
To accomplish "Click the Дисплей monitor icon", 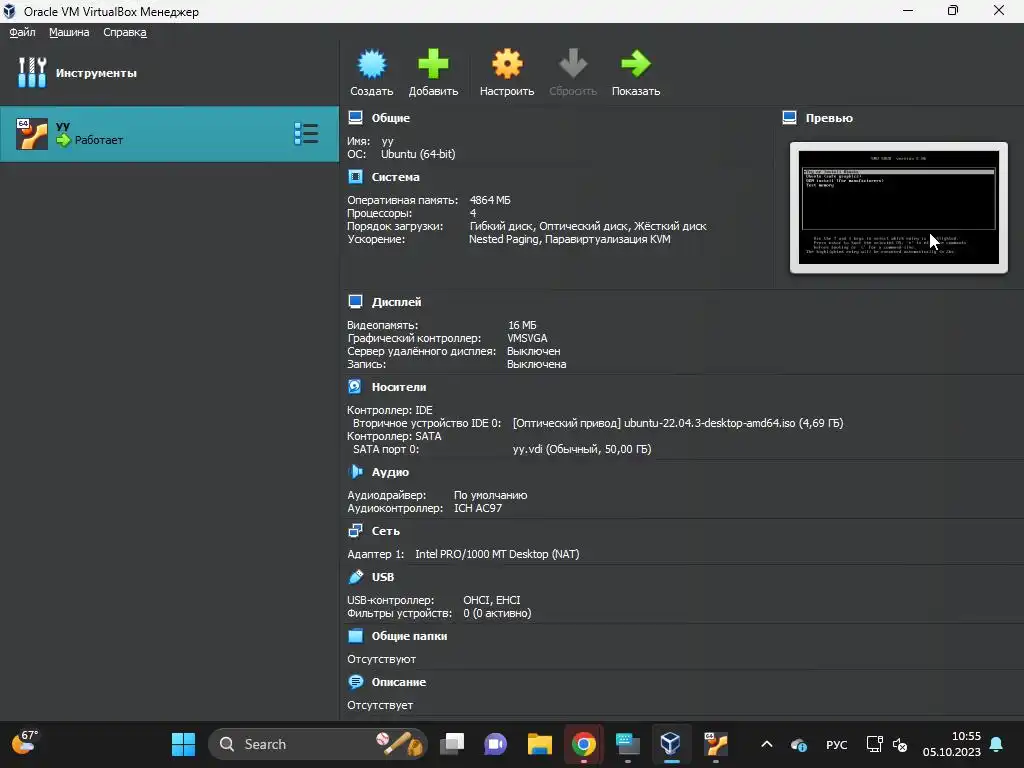I will point(355,302).
